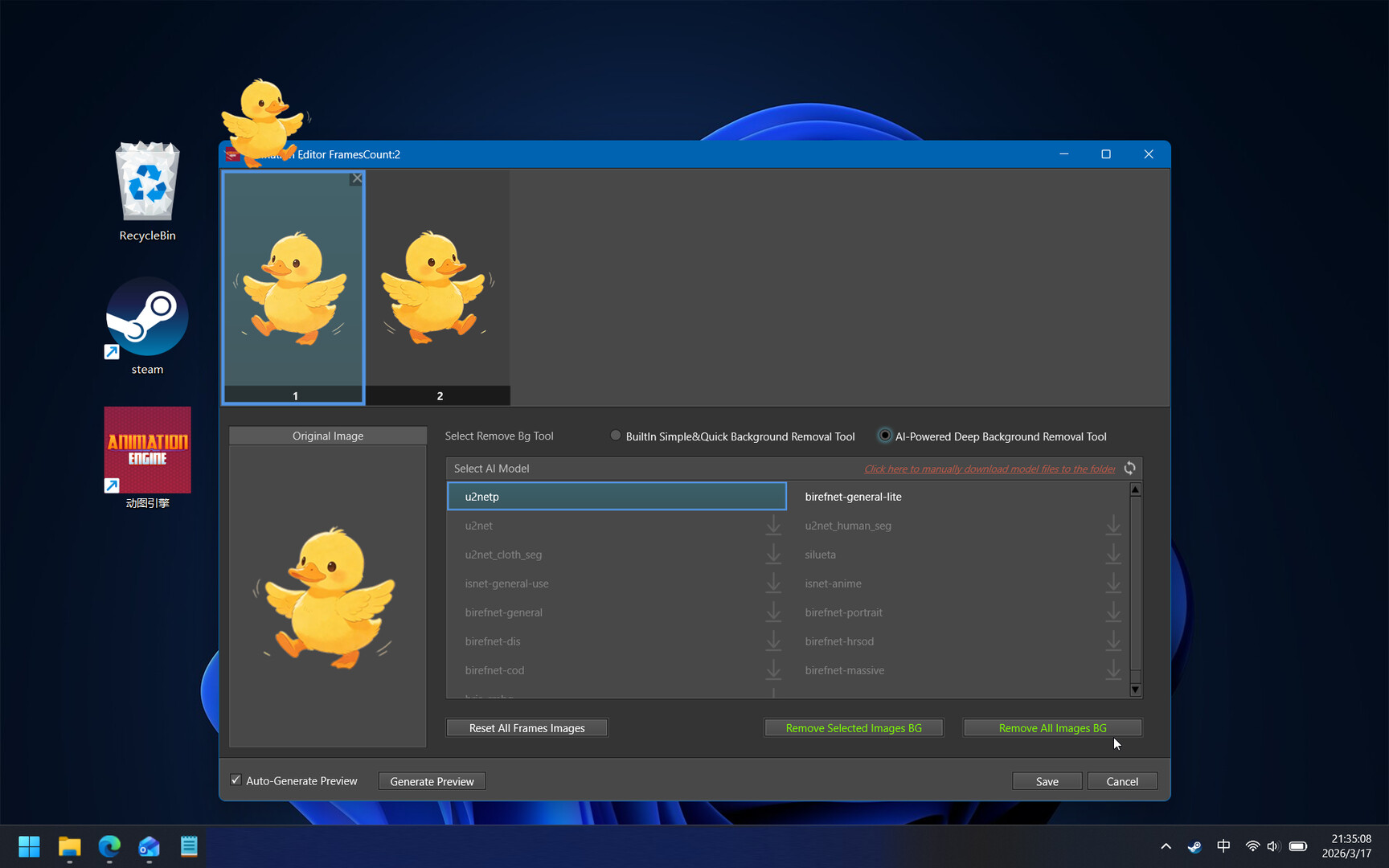Delete frame 1 using its X icon

[x=356, y=178]
